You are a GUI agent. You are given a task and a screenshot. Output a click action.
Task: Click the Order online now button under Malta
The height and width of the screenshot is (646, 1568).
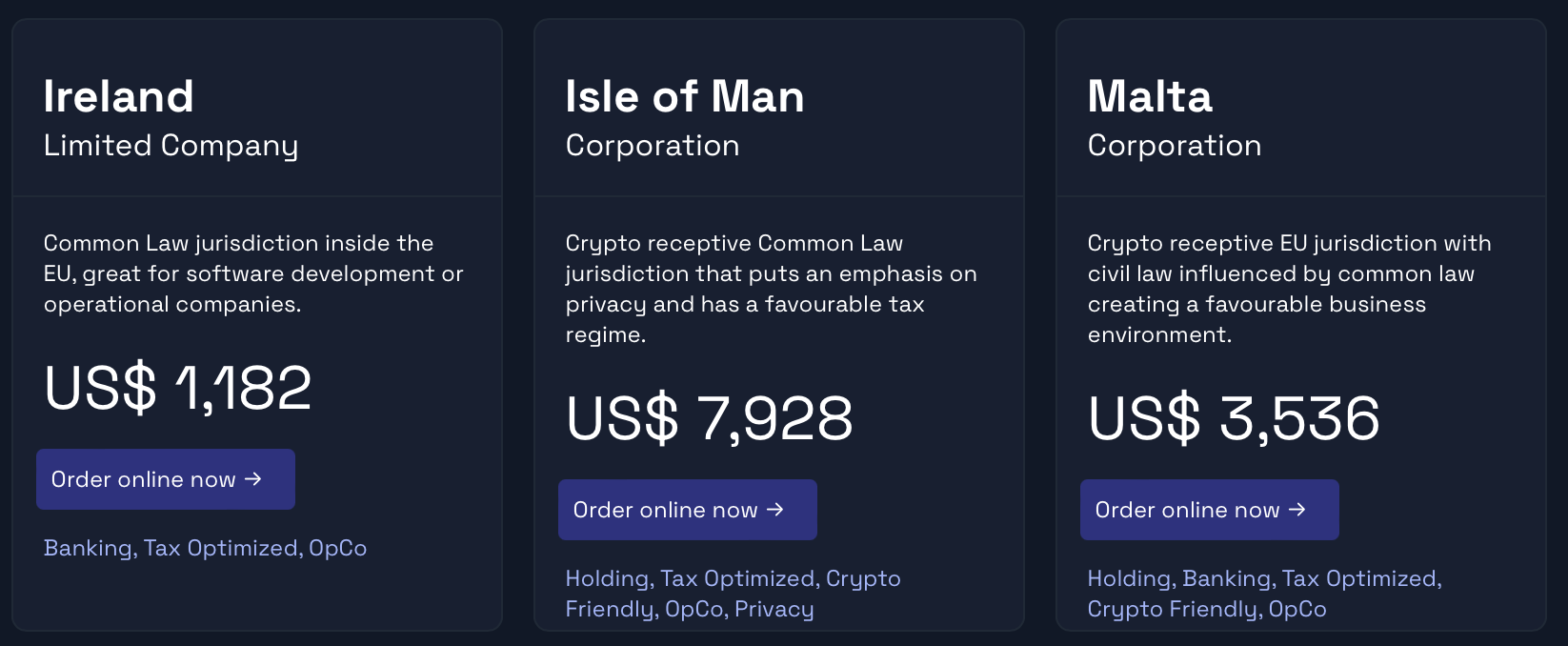click(1209, 510)
